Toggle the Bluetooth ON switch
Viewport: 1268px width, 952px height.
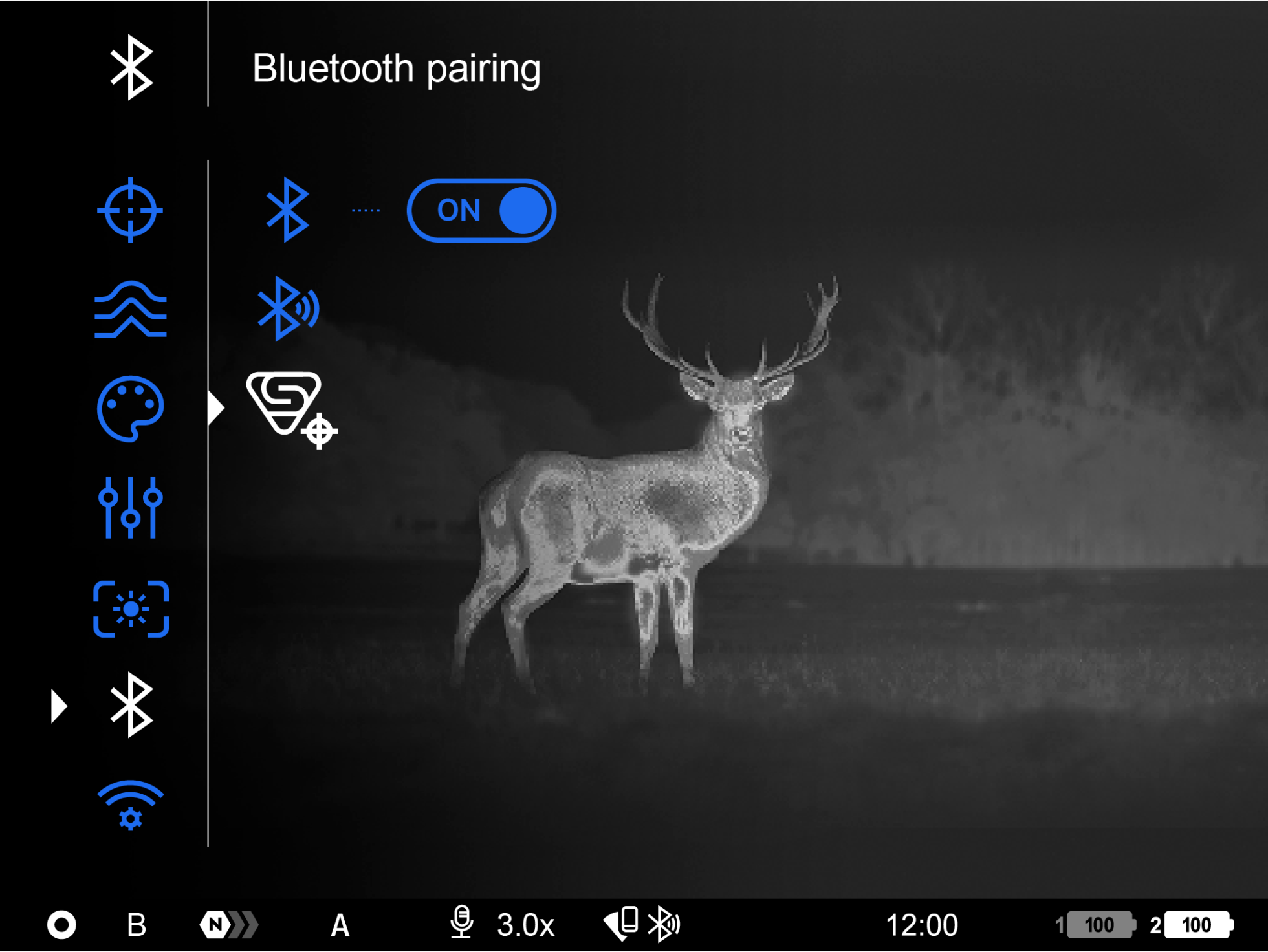(481, 210)
